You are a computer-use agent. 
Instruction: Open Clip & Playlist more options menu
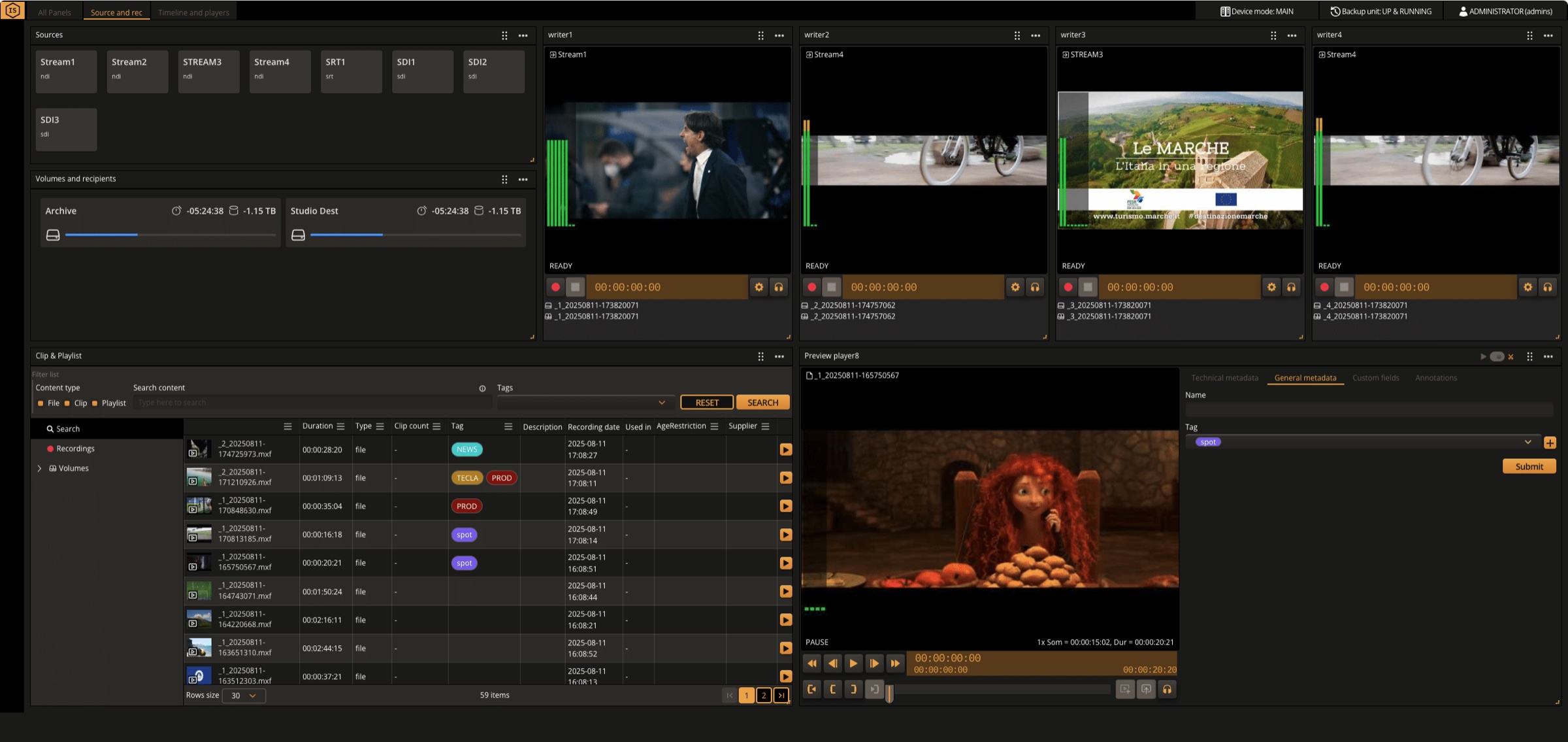click(779, 356)
